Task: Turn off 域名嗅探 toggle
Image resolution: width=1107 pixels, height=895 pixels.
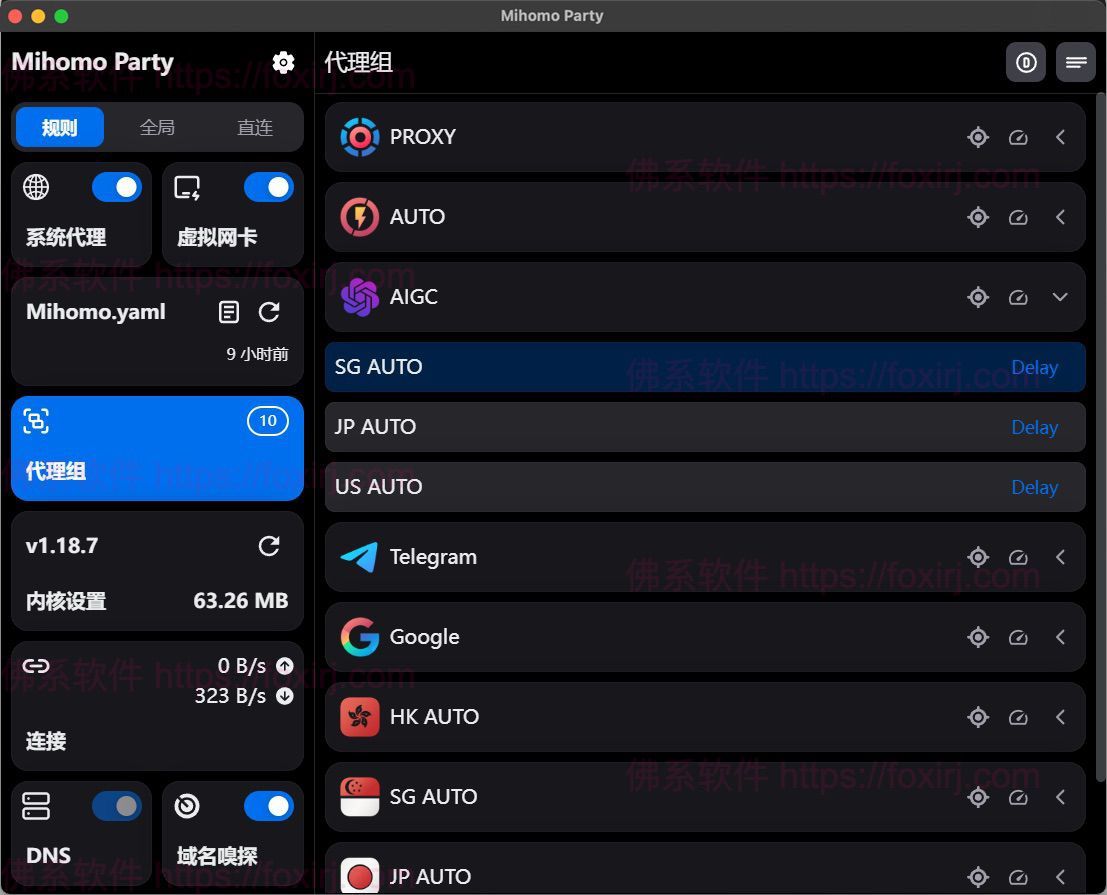Action: point(268,806)
